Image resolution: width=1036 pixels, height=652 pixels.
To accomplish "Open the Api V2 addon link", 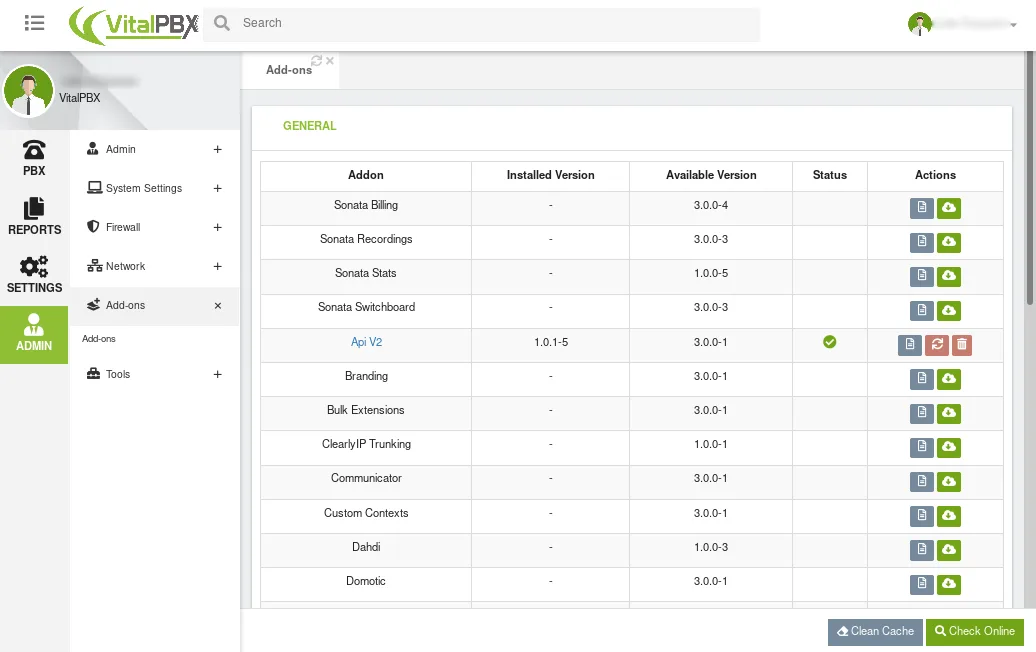I will click(x=366, y=342).
